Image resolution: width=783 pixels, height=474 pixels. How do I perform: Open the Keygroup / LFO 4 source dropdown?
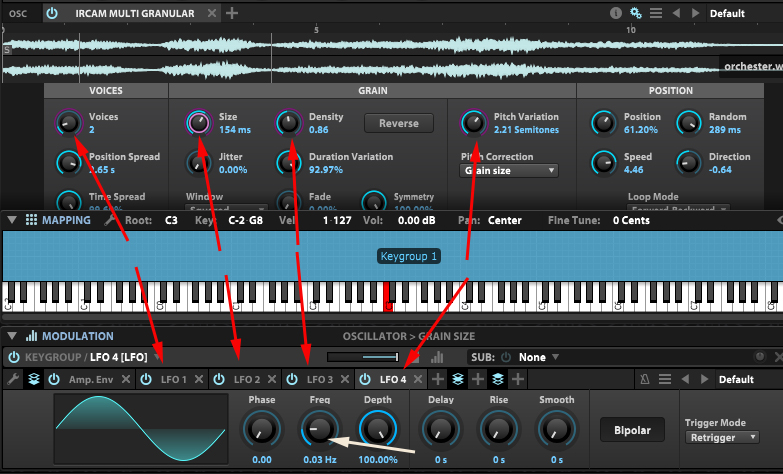click(x=158, y=357)
